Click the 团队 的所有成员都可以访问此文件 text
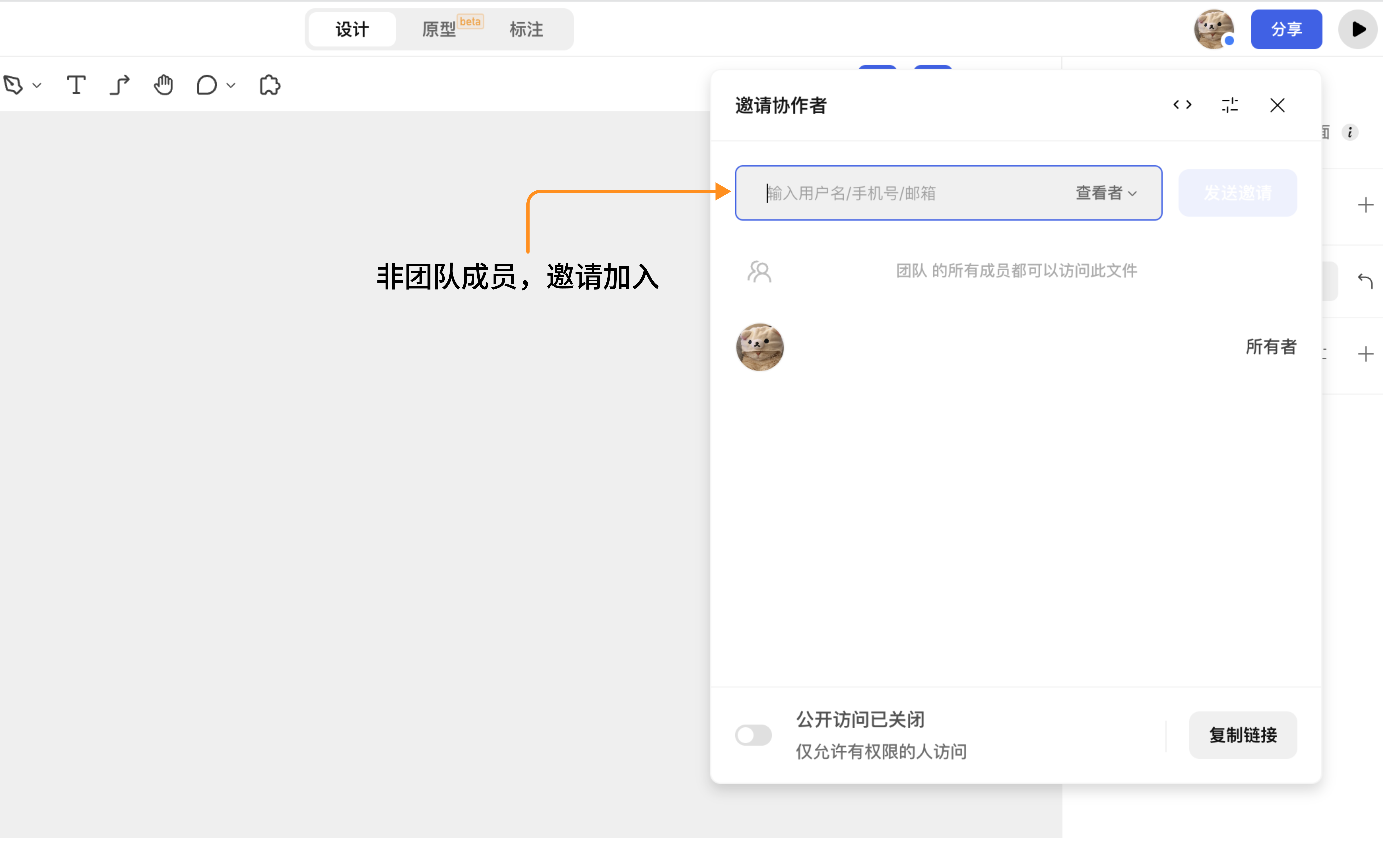The height and width of the screenshot is (868, 1383). (x=1017, y=270)
